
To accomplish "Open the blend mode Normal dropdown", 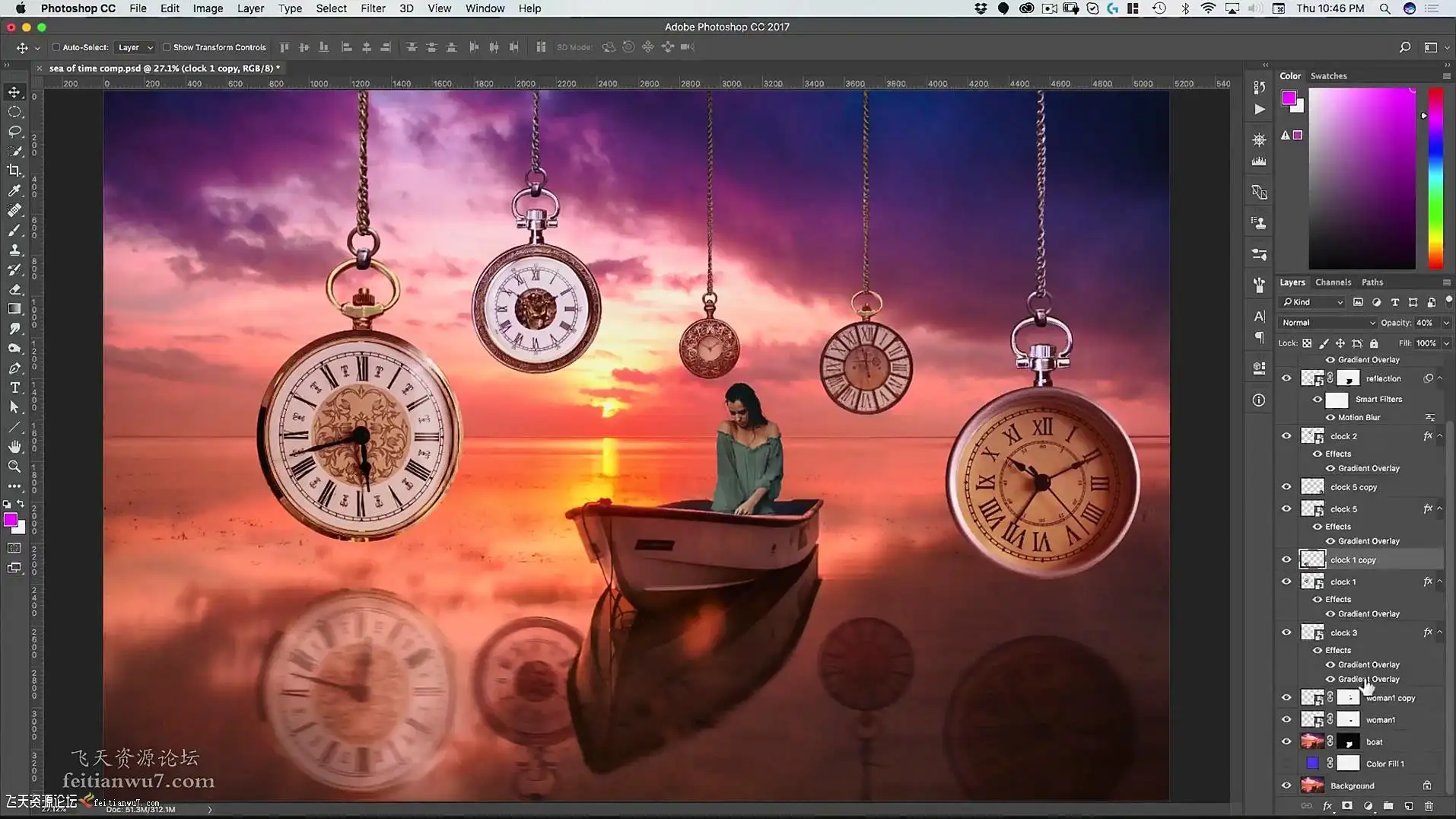I will coord(1327,323).
